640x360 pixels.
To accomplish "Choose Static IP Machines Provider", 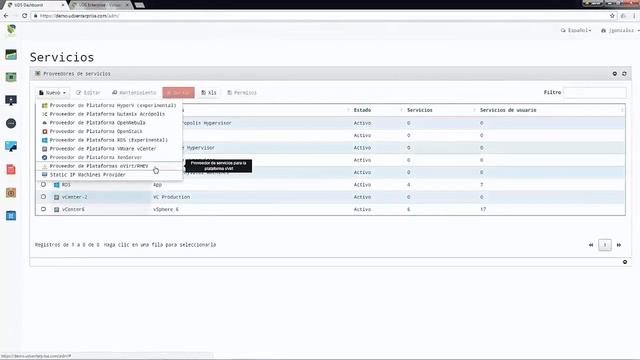I will 109,175.
